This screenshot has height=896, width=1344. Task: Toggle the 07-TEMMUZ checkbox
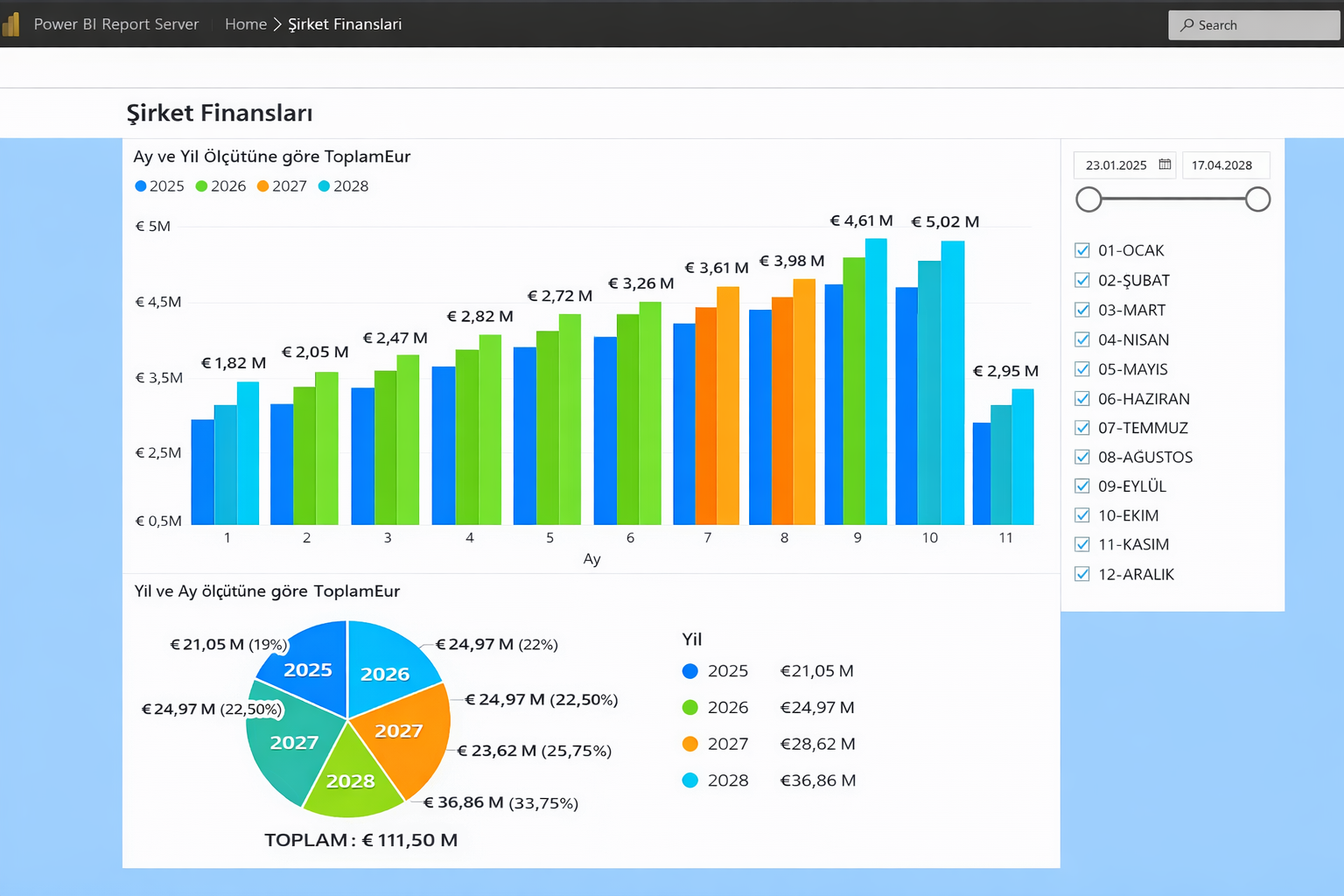(x=1082, y=428)
